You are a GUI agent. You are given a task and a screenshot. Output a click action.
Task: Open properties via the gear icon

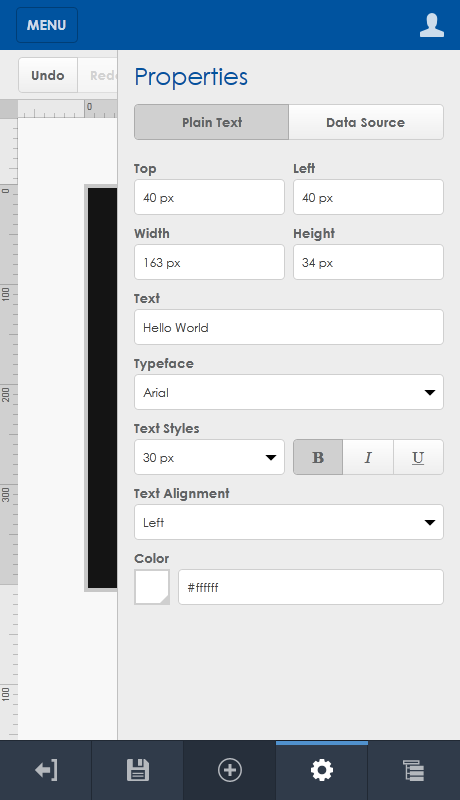(322, 770)
